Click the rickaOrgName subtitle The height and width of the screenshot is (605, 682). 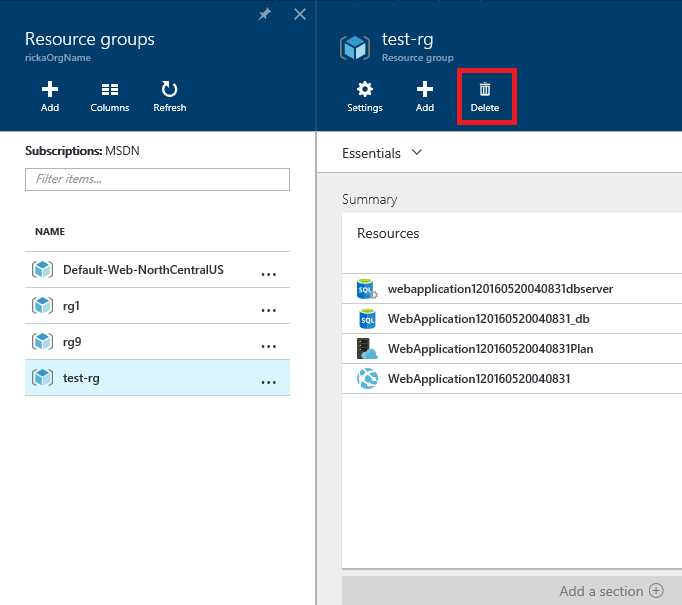point(58,58)
